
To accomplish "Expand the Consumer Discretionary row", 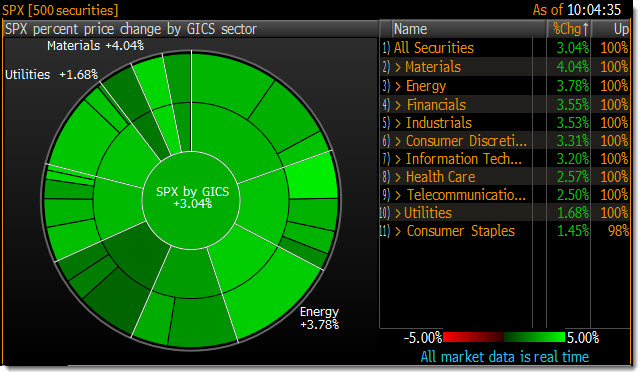I will tap(398, 141).
